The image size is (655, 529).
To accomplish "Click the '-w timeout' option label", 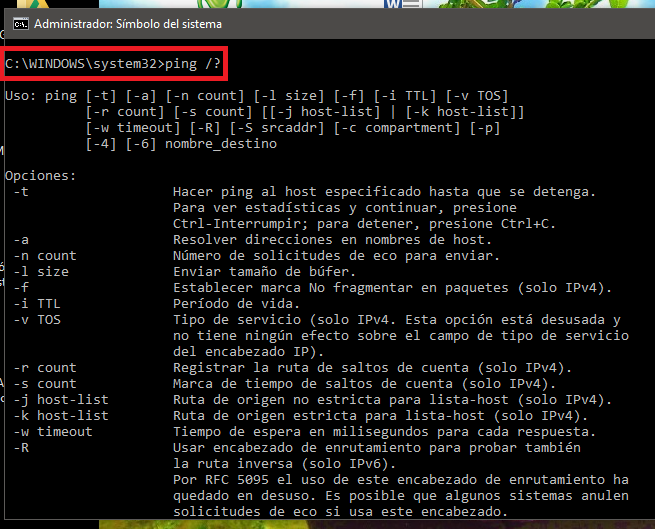I will pyautogui.click(x=53, y=432).
